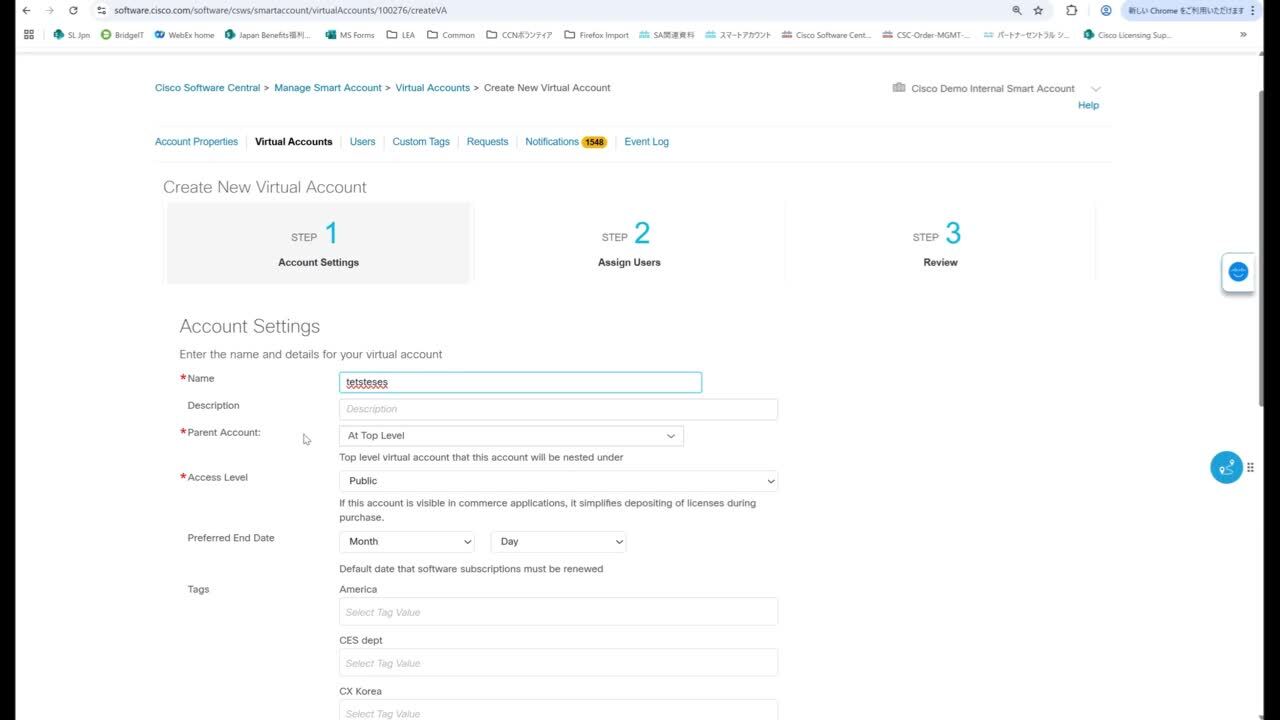Open the Firefox Import bookmark folder
The image size is (1280, 720).
(596, 34)
